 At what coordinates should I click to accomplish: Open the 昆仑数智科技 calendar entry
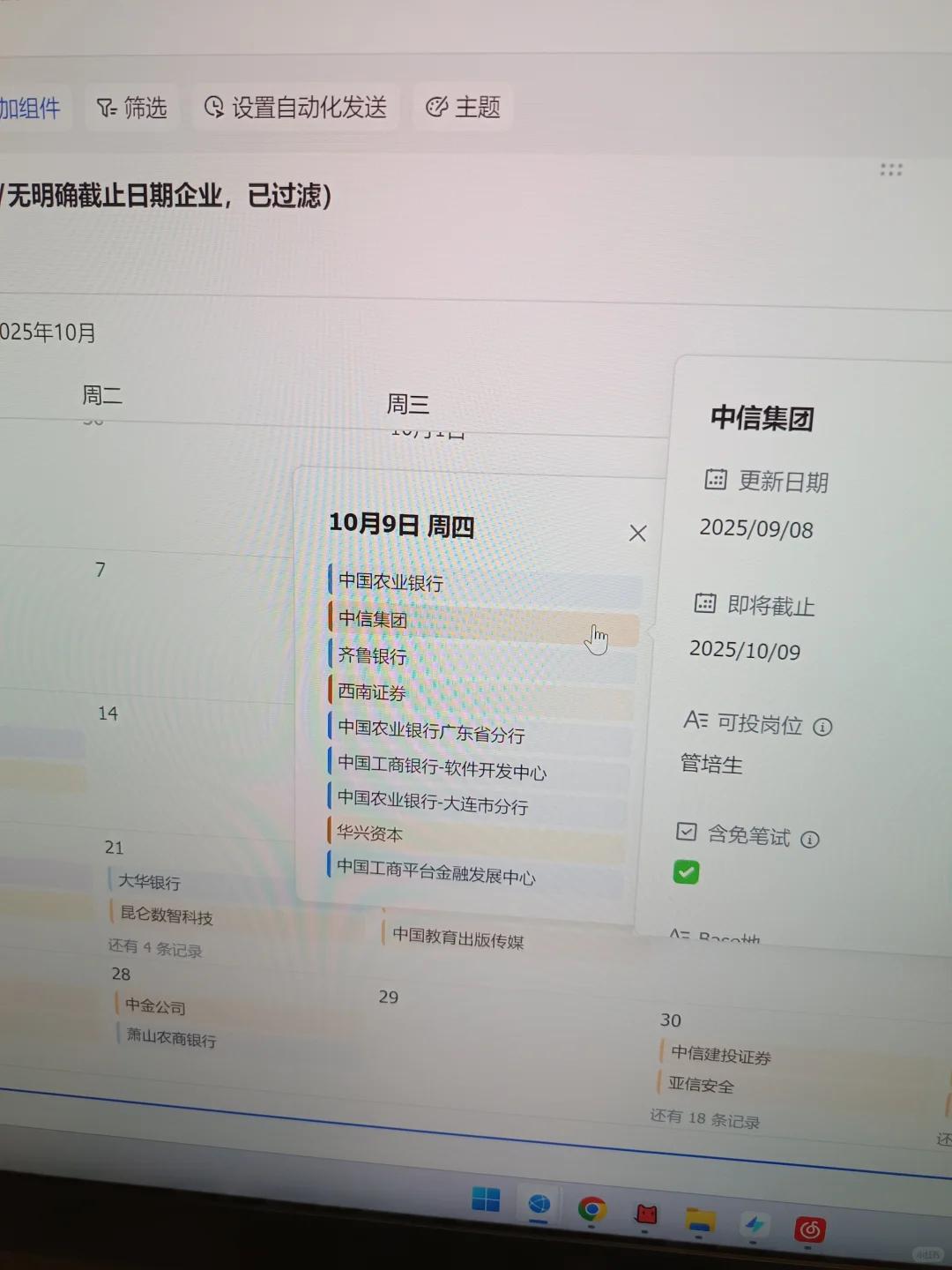[165, 915]
